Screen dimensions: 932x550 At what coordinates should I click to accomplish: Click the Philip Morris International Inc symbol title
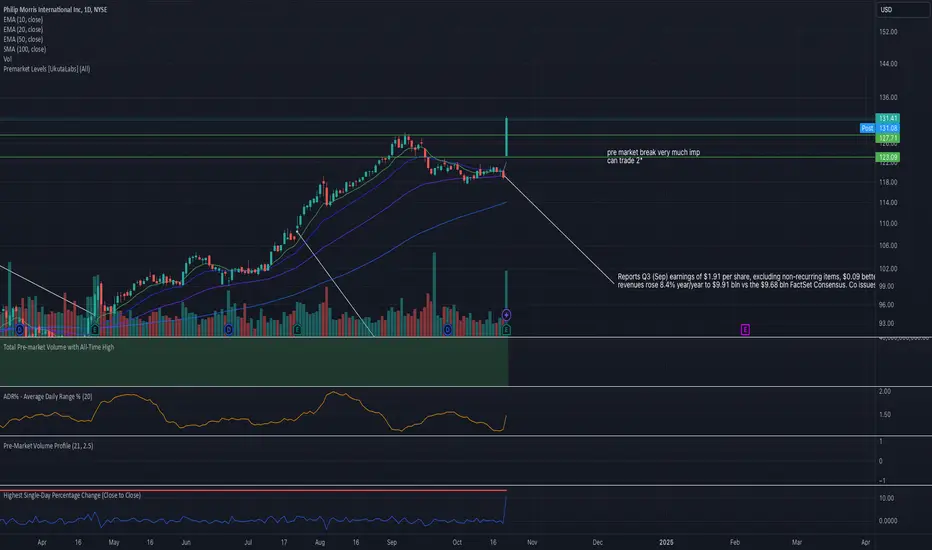coord(55,10)
